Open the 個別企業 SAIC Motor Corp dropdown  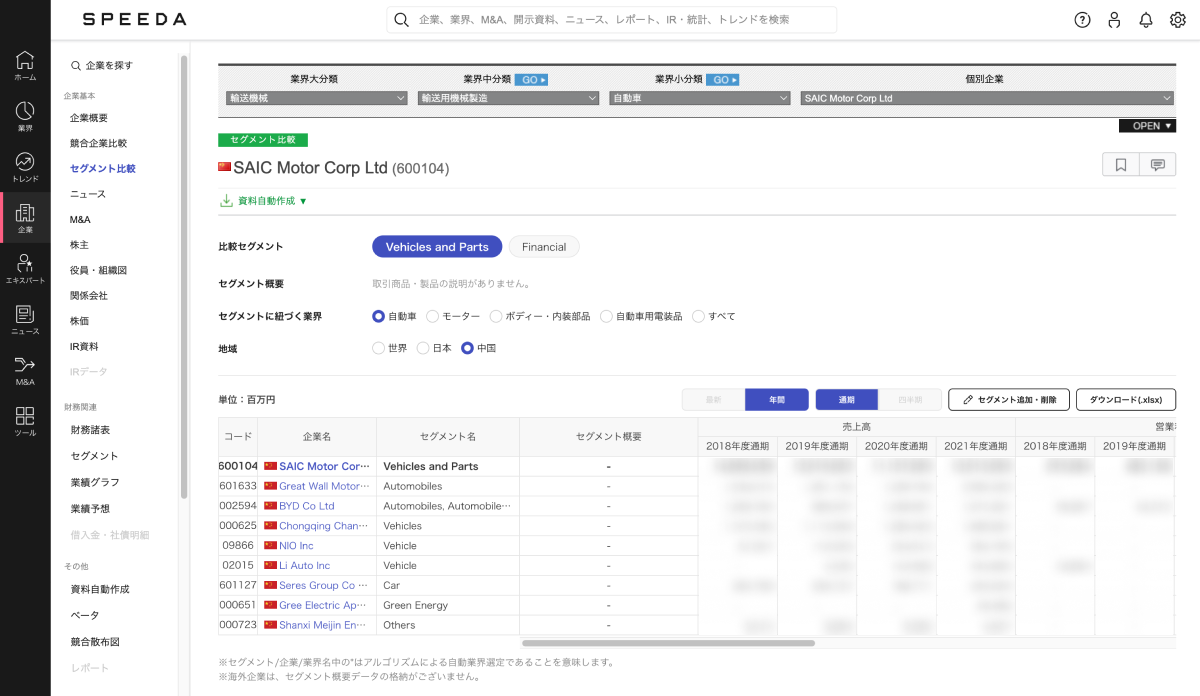pyautogui.click(x=986, y=98)
